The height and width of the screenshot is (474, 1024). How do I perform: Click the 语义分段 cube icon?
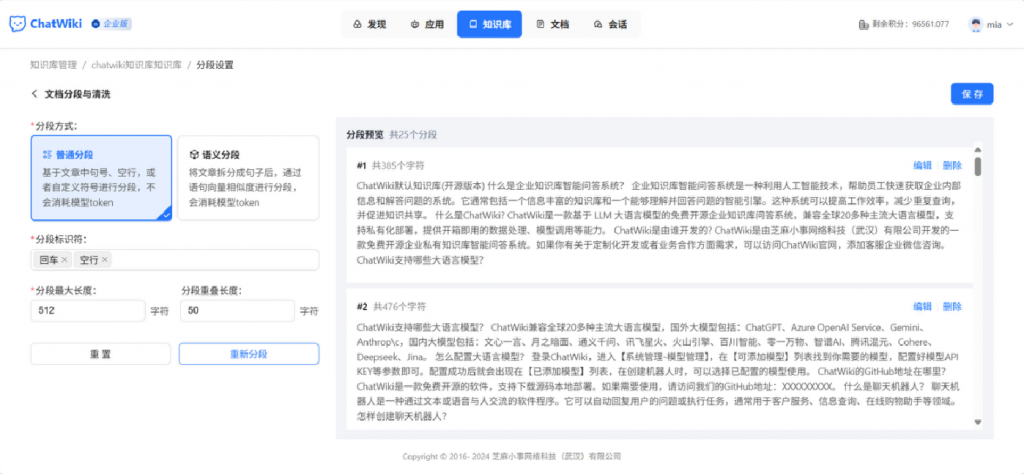click(x=193, y=155)
